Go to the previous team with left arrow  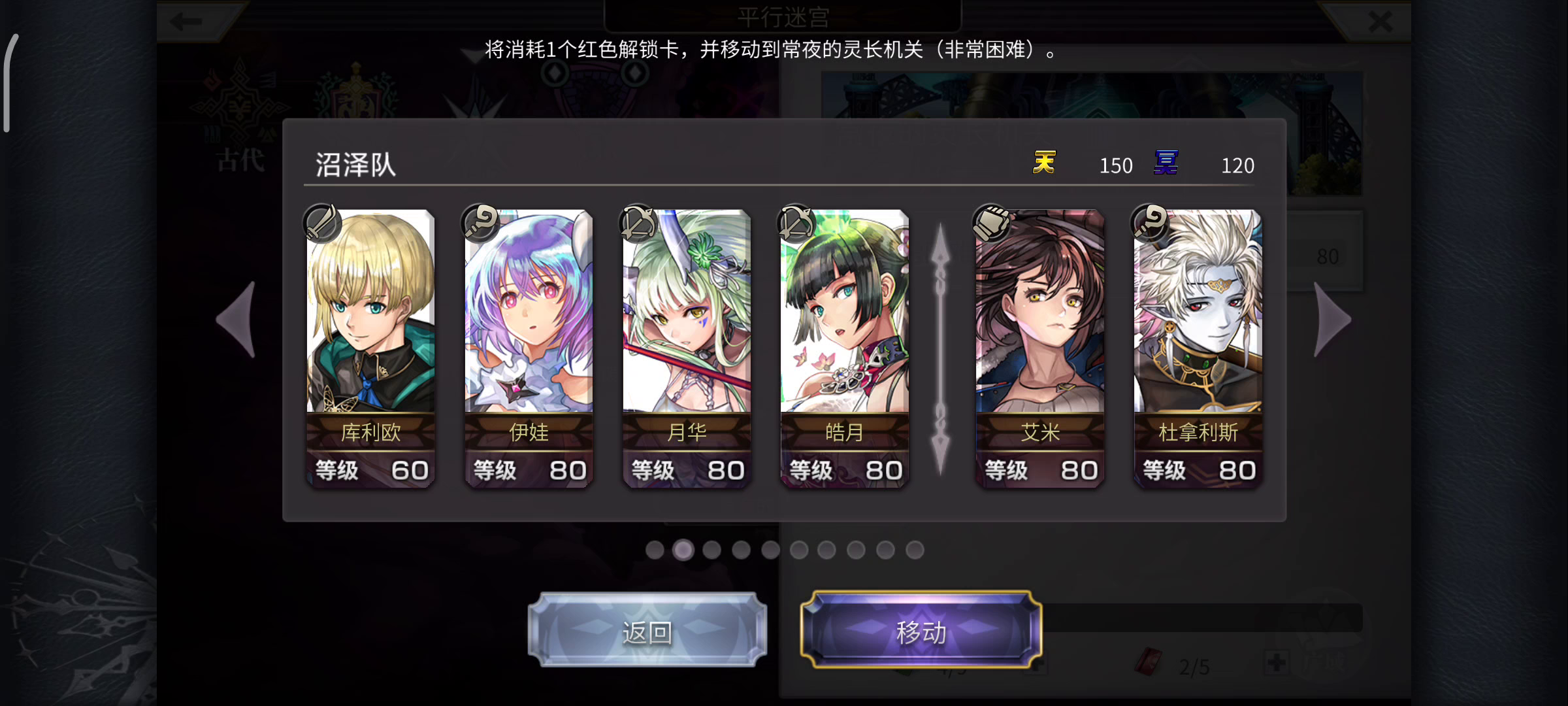[237, 320]
